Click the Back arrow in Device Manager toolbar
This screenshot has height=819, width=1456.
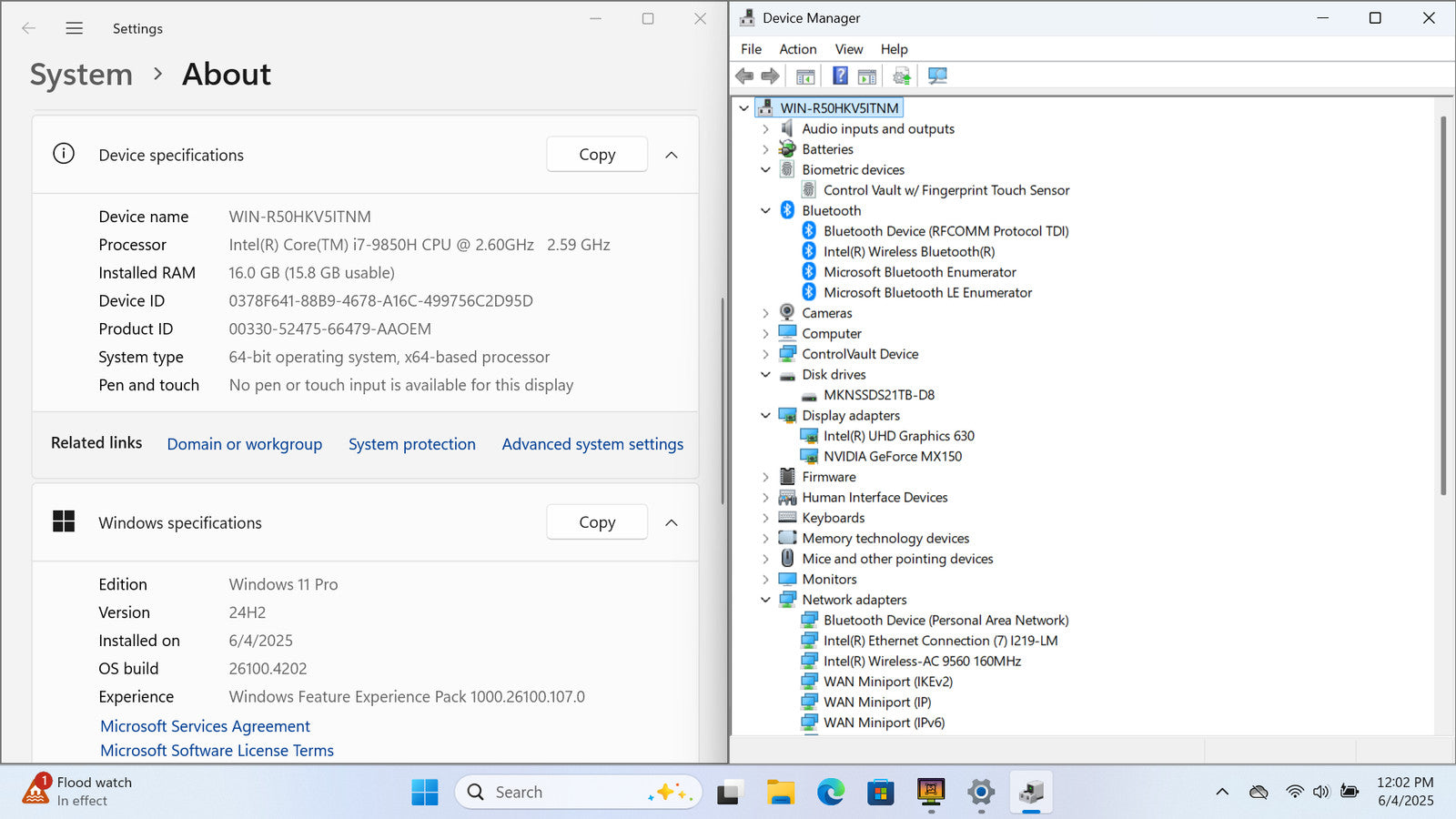pos(744,76)
